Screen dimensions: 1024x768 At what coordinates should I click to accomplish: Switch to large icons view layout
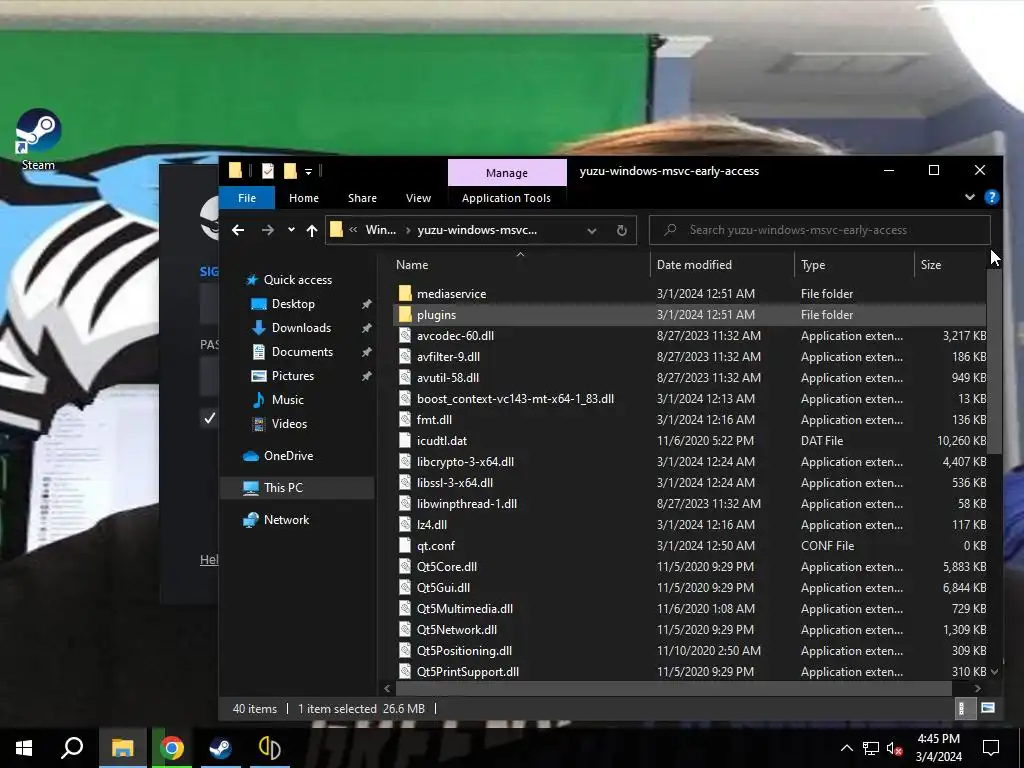(x=987, y=709)
